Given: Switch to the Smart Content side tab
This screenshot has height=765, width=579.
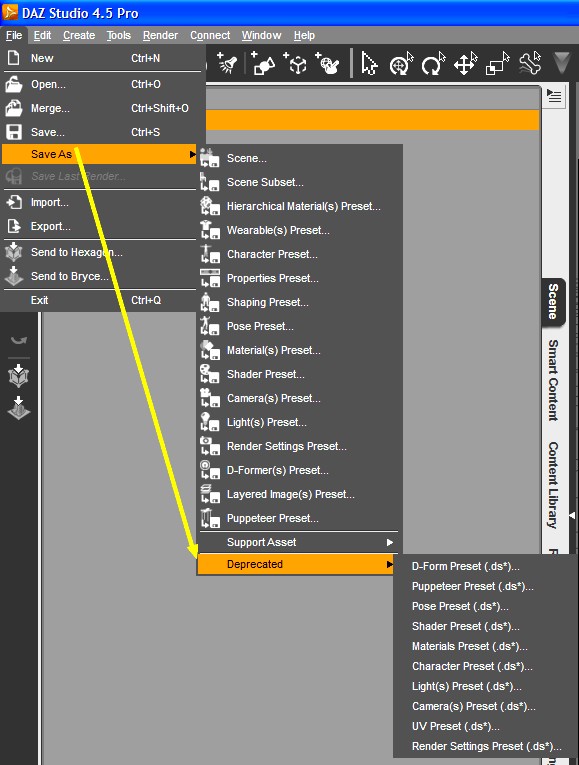Looking at the screenshot, I should 553,380.
